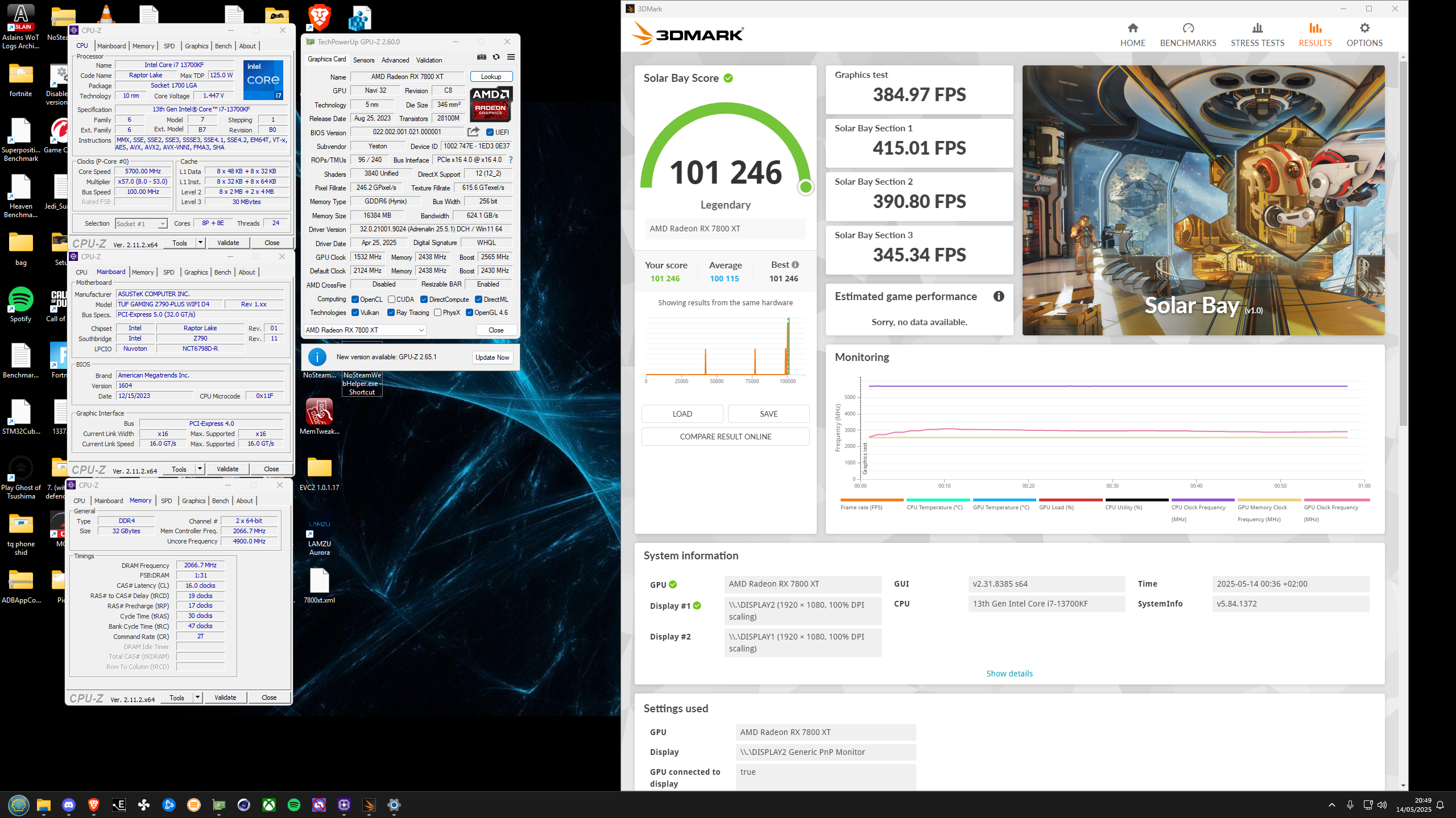1456x818 pixels.
Task: Switch to the Sensors tab in GPU-Z
Action: pyautogui.click(x=363, y=60)
